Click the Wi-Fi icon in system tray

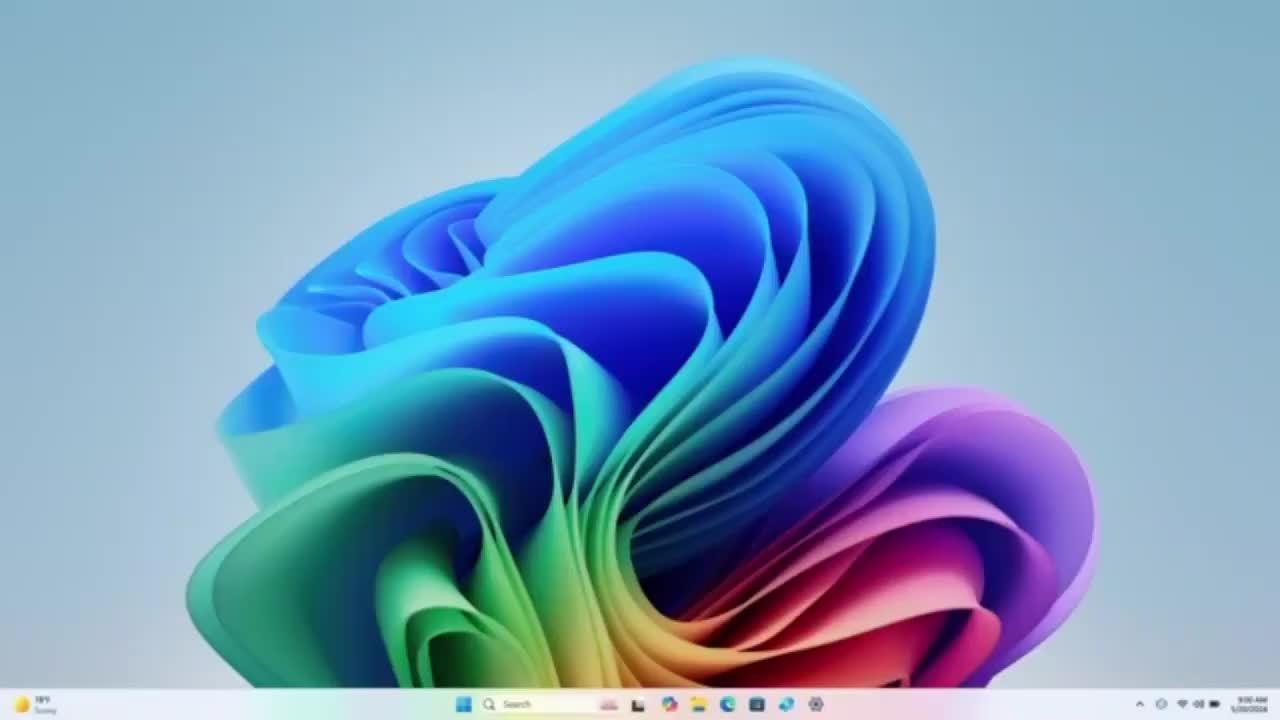point(1183,705)
